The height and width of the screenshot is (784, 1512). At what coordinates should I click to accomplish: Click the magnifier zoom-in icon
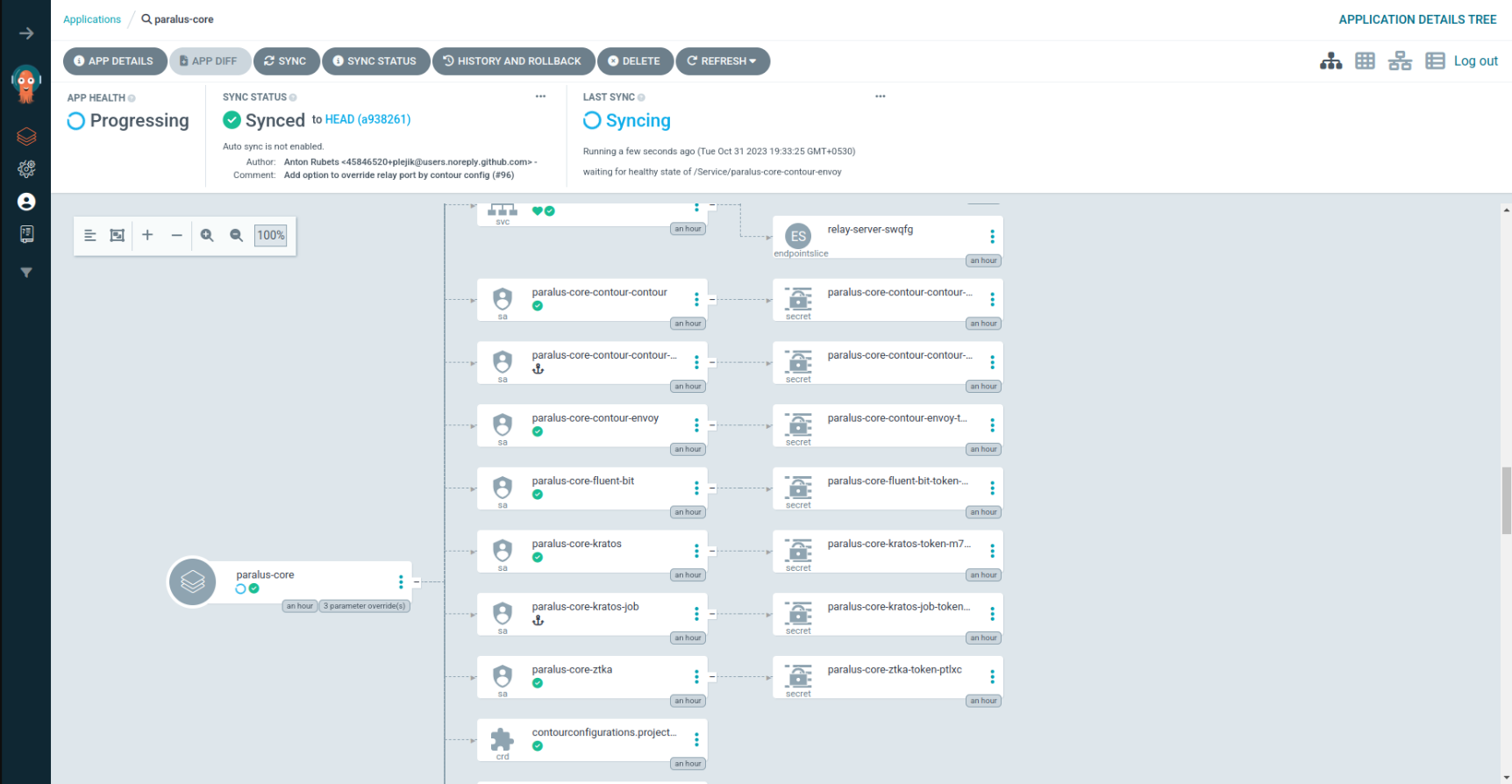click(207, 235)
